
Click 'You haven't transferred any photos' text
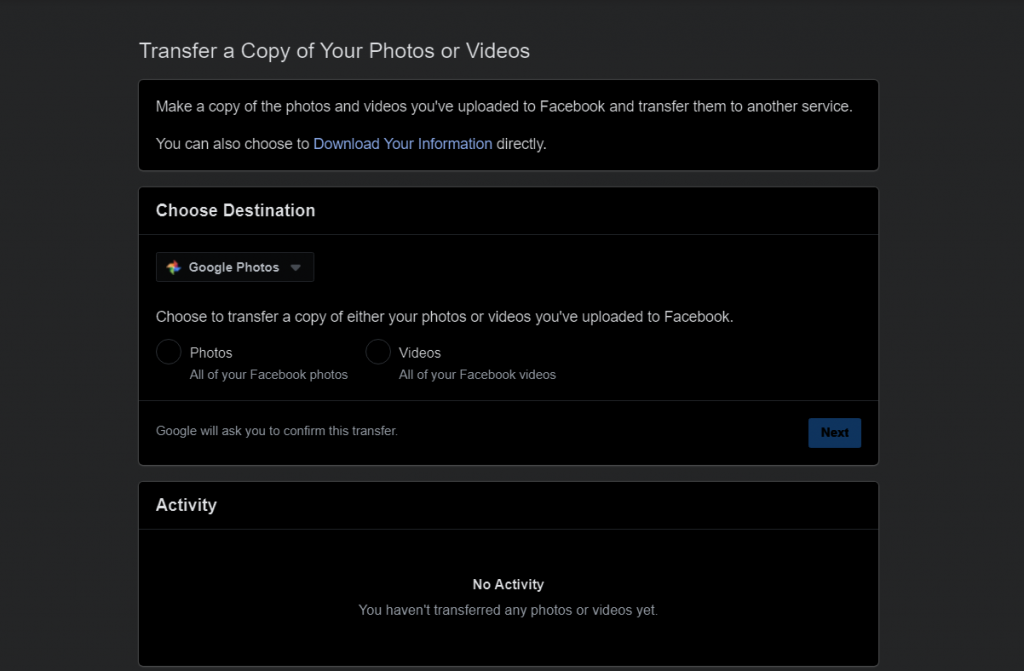click(x=508, y=610)
